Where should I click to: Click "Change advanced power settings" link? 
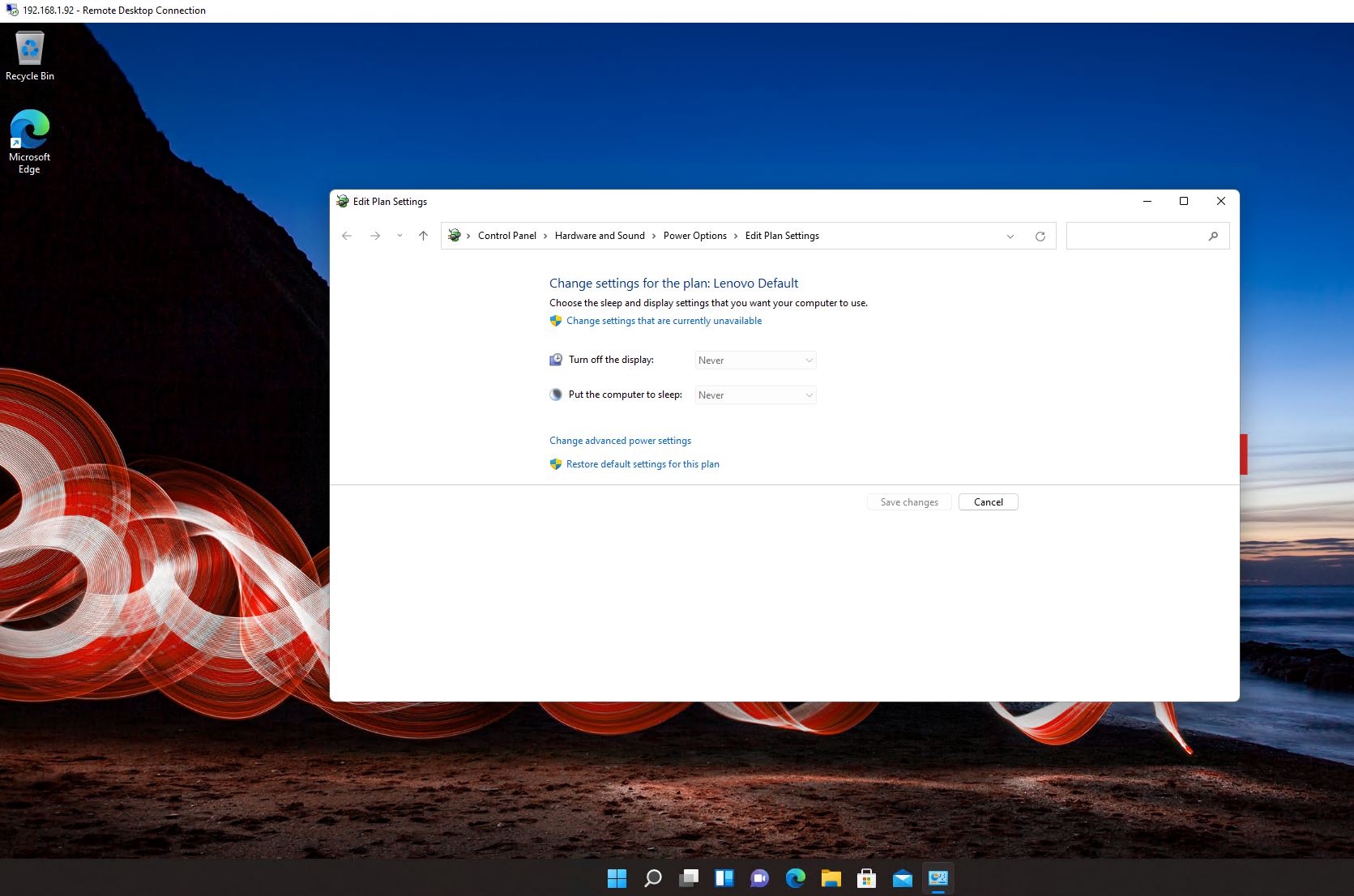tap(620, 441)
